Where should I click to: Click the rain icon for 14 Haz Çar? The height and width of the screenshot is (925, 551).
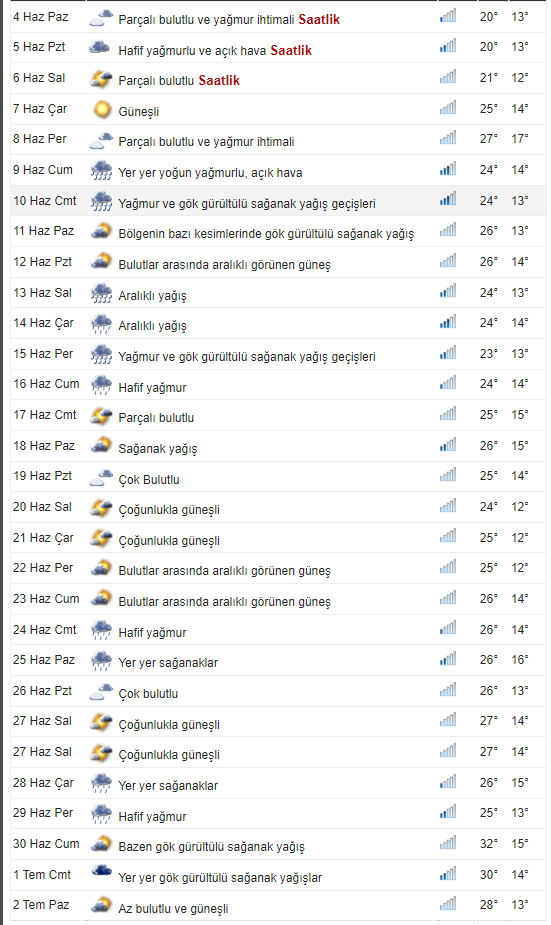101,324
